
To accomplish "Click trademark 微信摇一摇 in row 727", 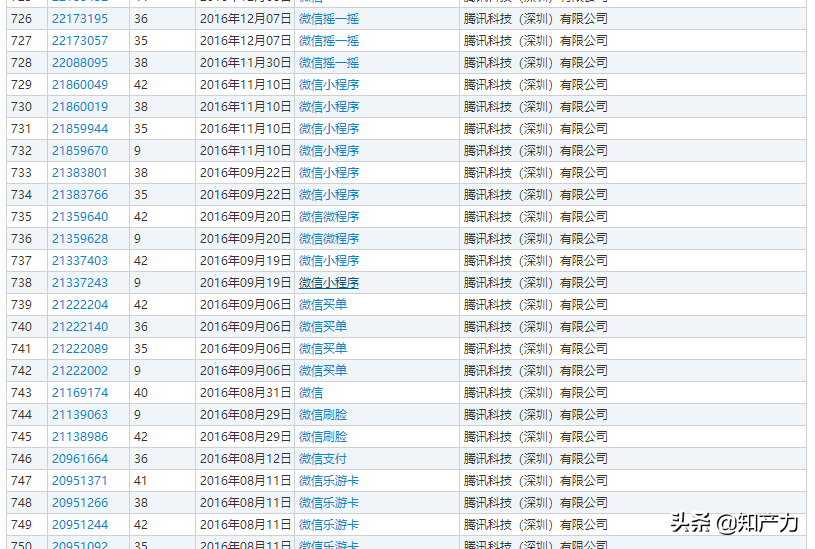I will coord(328,41).
